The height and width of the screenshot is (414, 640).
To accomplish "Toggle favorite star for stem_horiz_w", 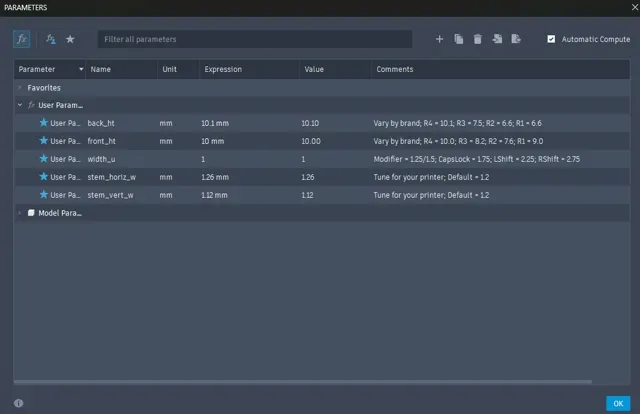I will [x=44, y=176].
